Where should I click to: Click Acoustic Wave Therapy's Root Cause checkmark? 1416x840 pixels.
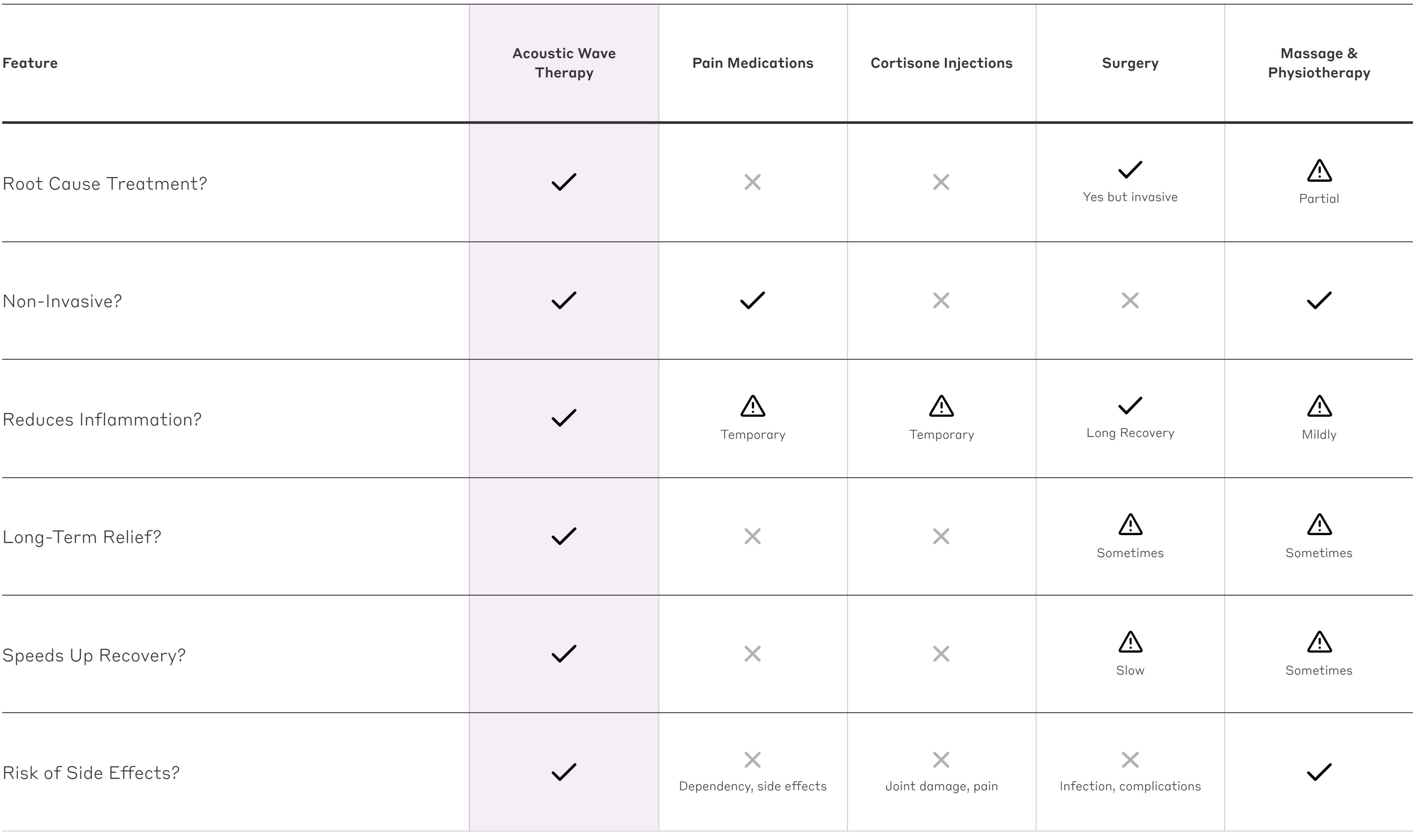[x=564, y=182]
